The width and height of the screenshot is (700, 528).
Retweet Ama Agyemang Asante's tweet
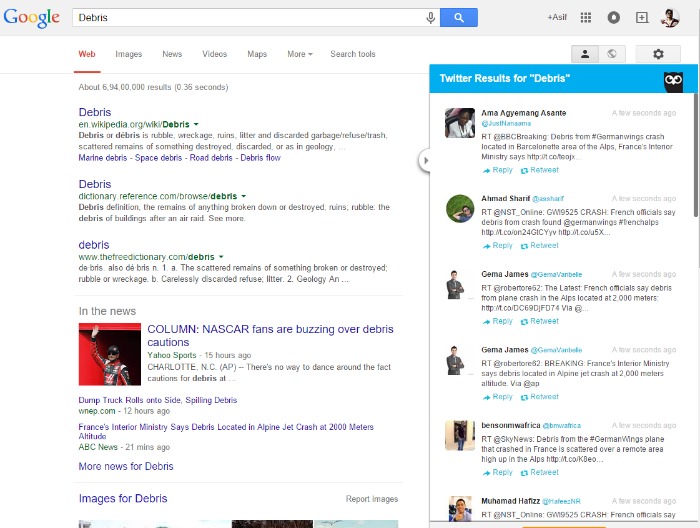point(540,170)
